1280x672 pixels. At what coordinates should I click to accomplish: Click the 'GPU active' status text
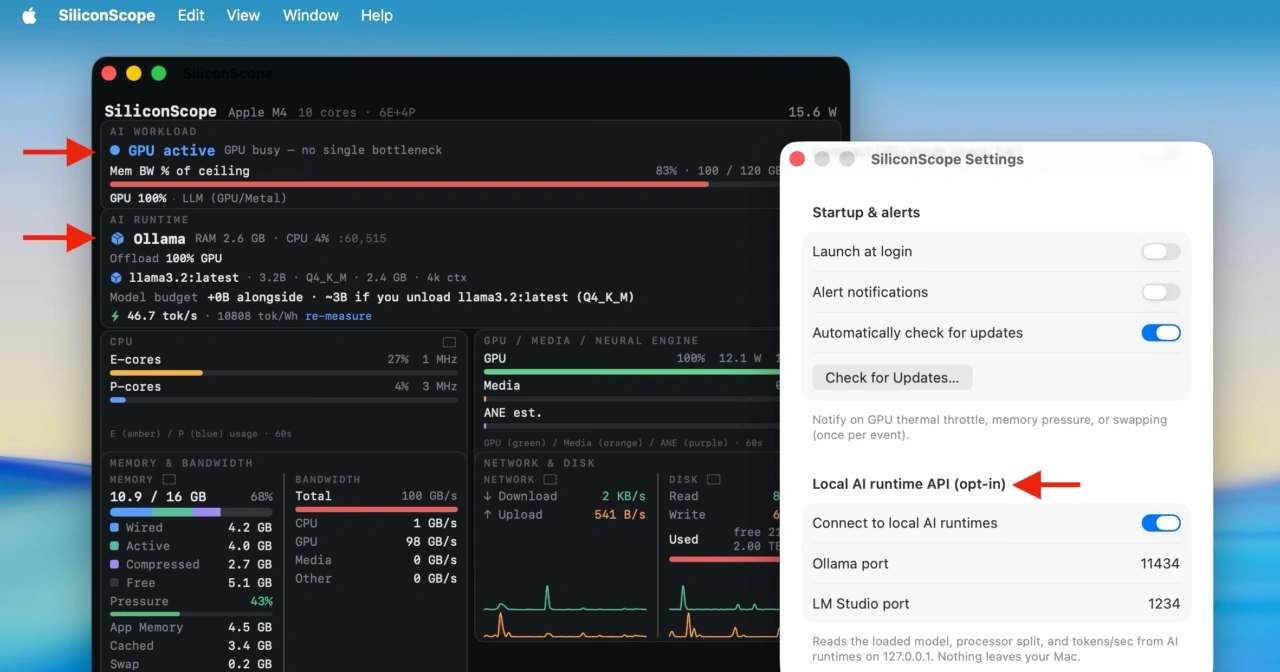pyautogui.click(x=171, y=150)
